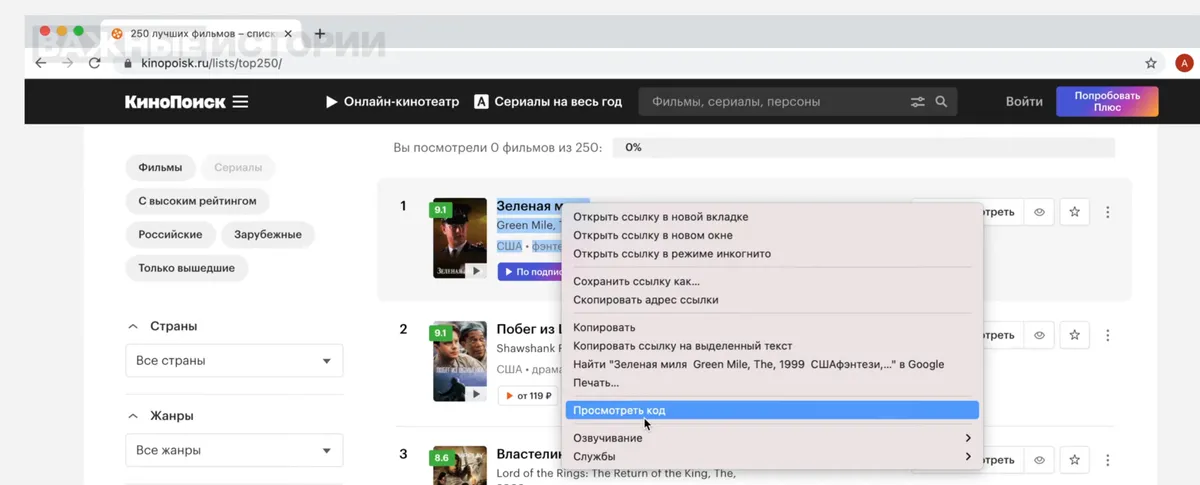Image resolution: width=1200 pixels, height=485 pixels.
Task: Add Властелин колец to favorites star
Action: (1074, 460)
